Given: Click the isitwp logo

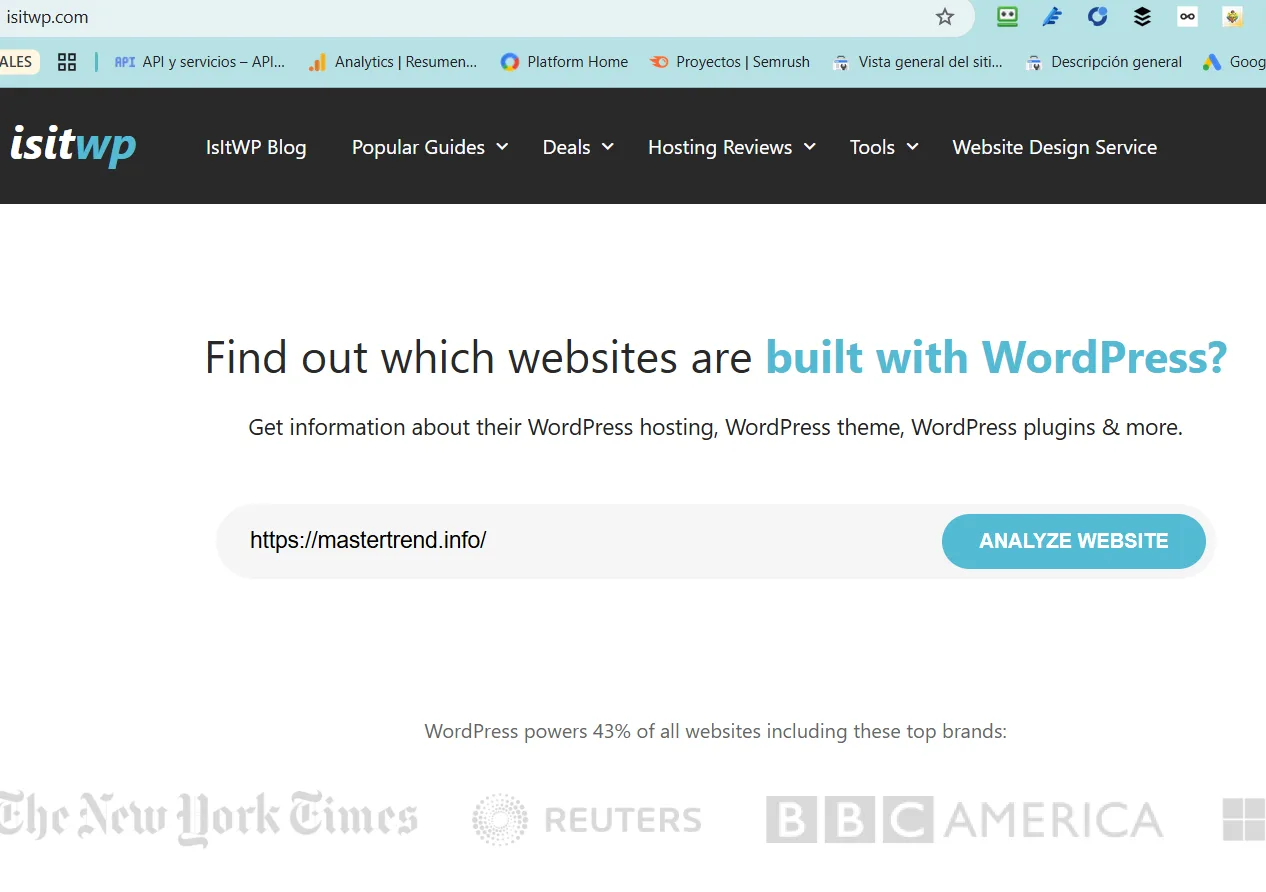Looking at the screenshot, I should pos(73,146).
